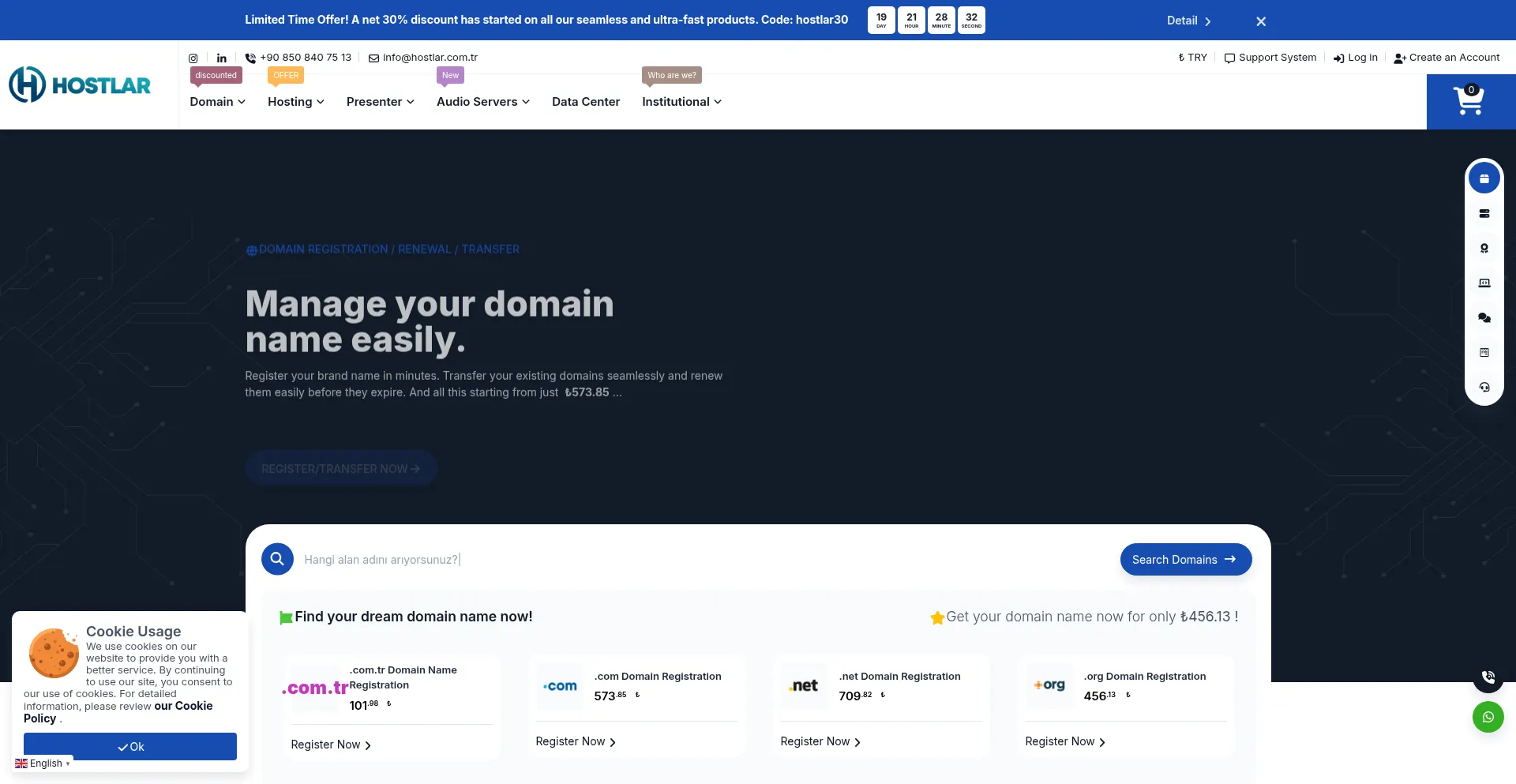Click the phone icon beside +90 850 number
The width and height of the screenshot is (1516, 784).
click(250, 58)
